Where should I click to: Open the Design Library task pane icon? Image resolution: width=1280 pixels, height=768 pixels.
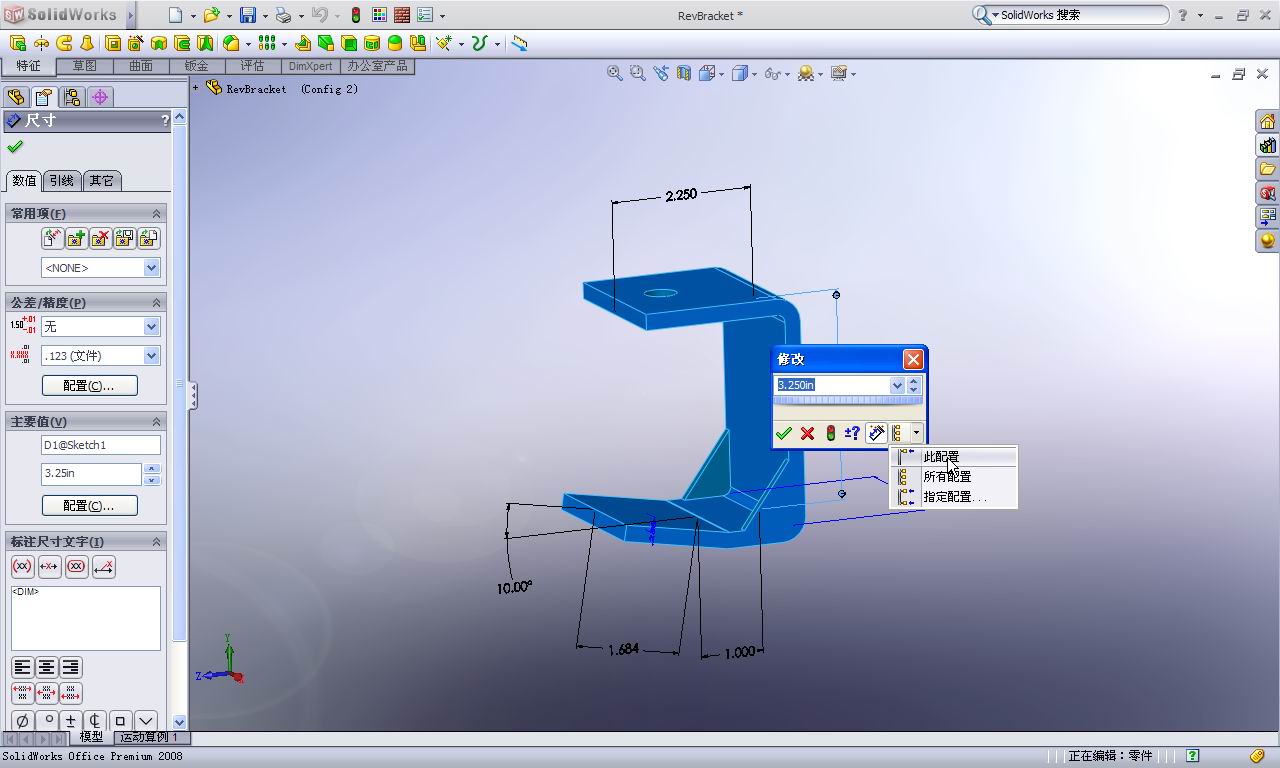coord(1267,146)
